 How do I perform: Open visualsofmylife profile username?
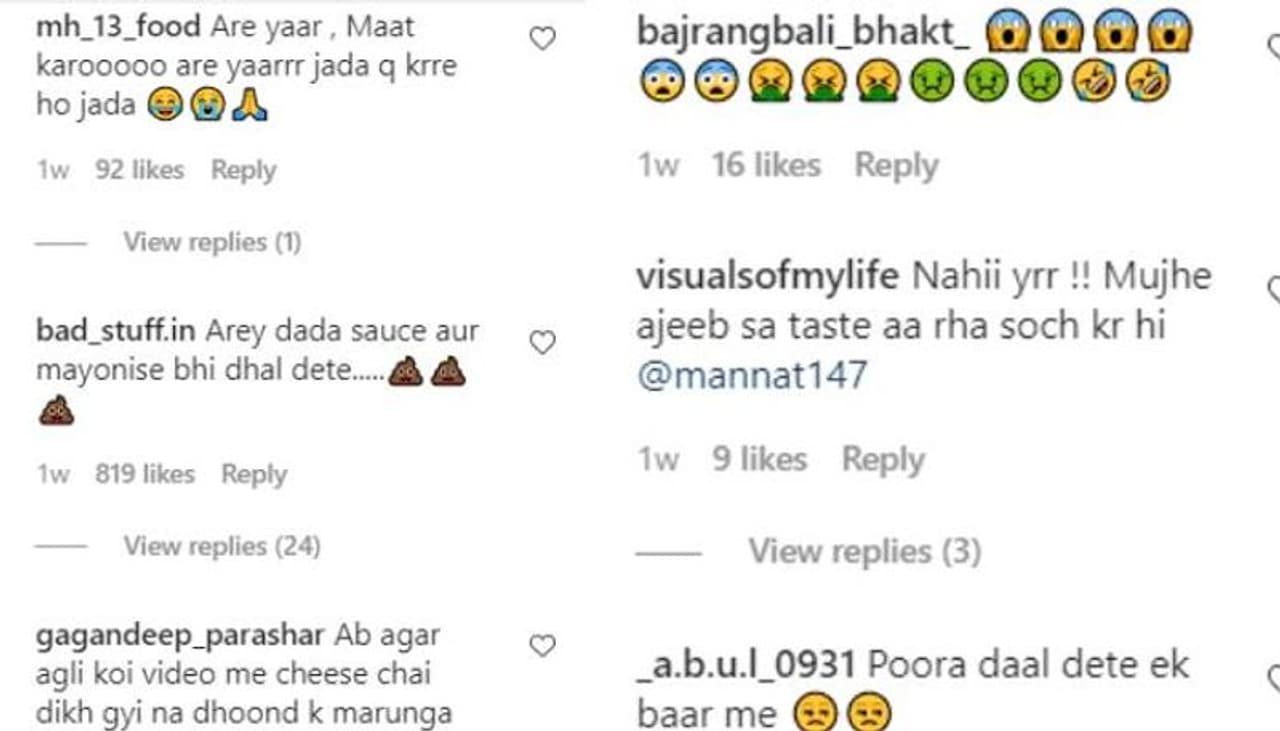coord(767,276)
